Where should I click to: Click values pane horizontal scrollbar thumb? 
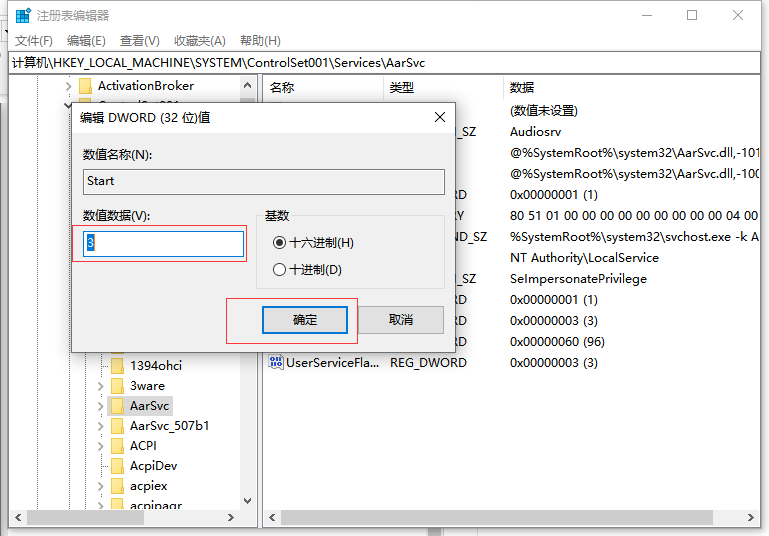point(496,517)
